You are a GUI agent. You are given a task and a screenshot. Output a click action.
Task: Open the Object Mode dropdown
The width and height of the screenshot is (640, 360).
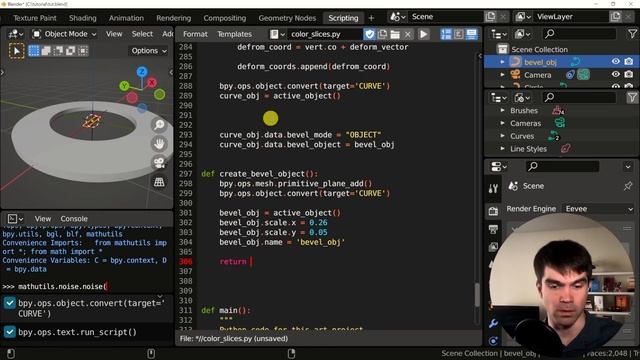(x=64, y=34)
